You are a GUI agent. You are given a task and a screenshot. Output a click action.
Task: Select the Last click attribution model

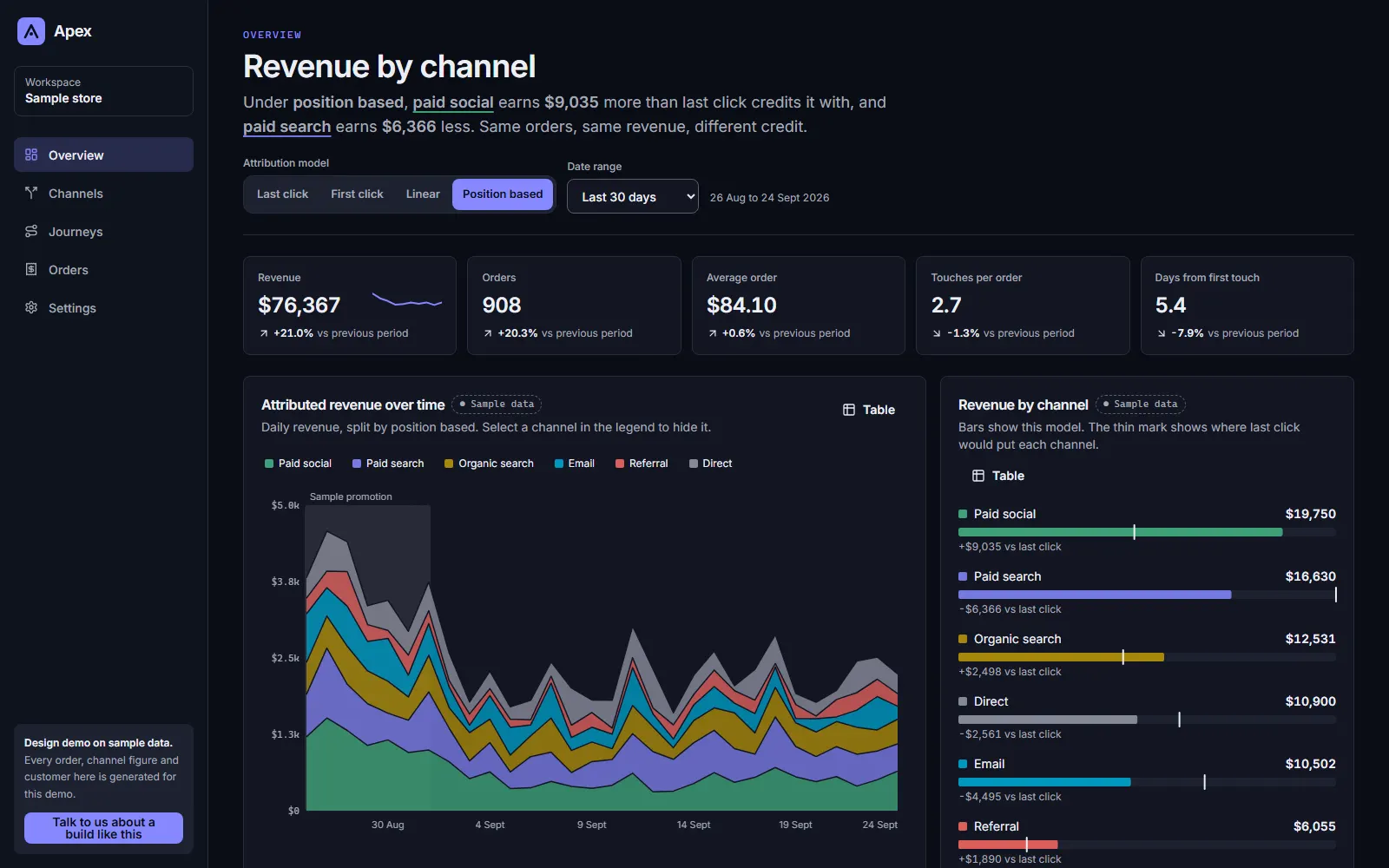(x=282, y=194)
